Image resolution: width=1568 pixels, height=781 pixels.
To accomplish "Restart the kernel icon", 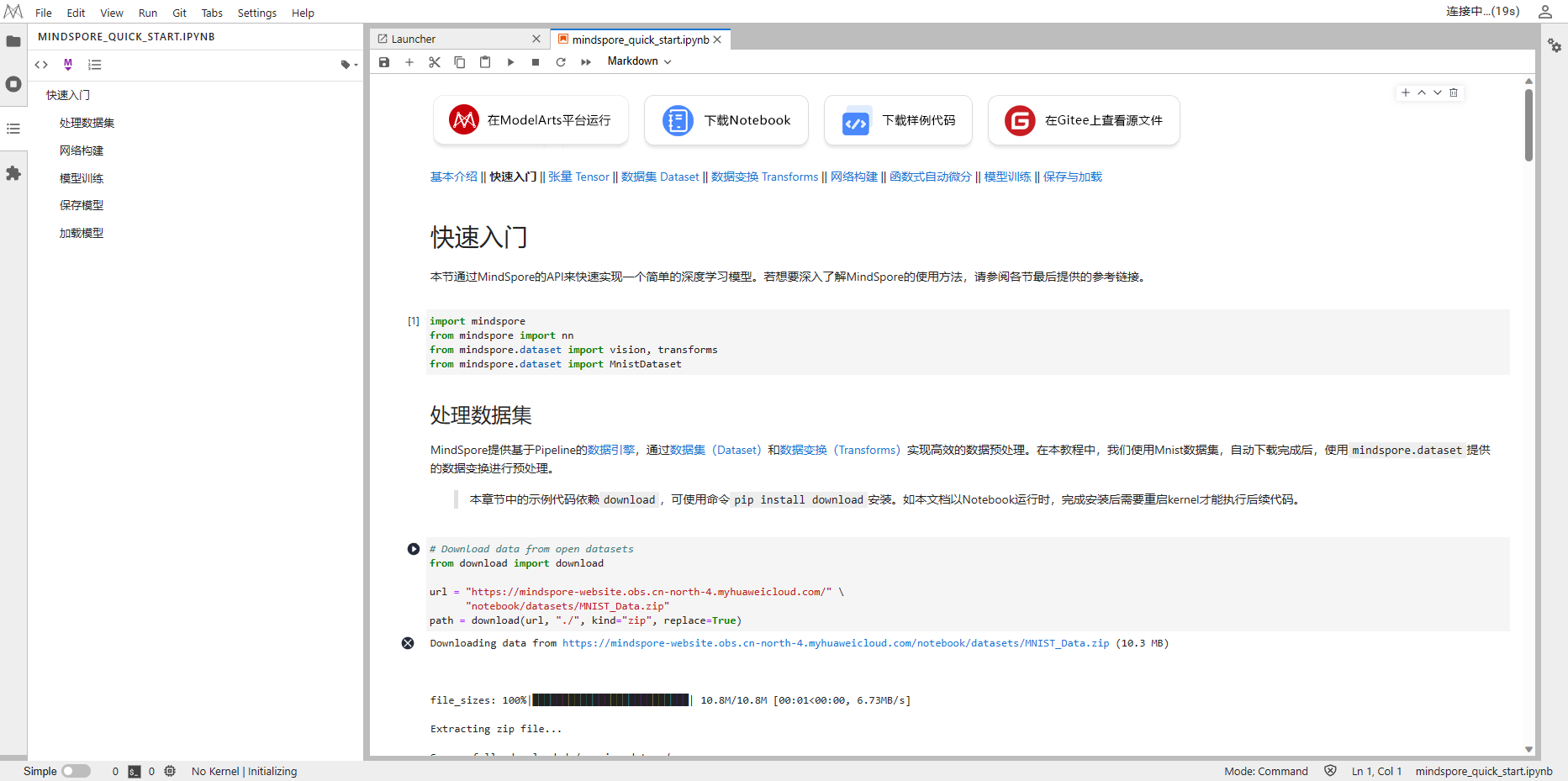I will [561, 62].
